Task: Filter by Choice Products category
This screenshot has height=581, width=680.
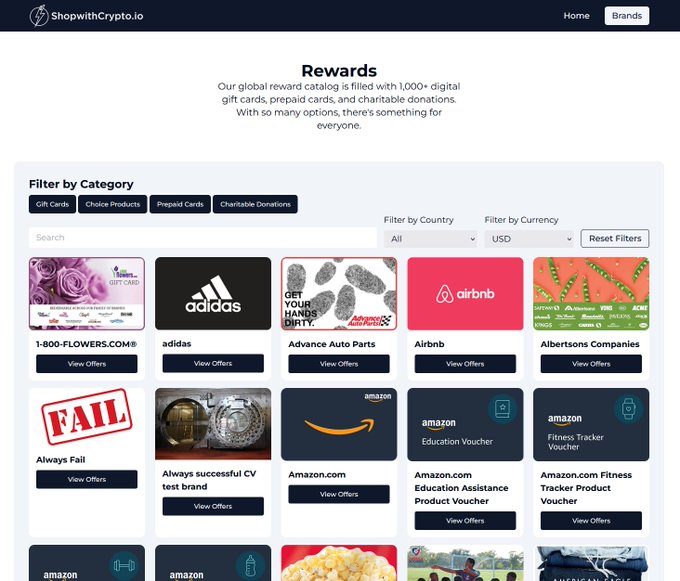Action: click(113, 204)
